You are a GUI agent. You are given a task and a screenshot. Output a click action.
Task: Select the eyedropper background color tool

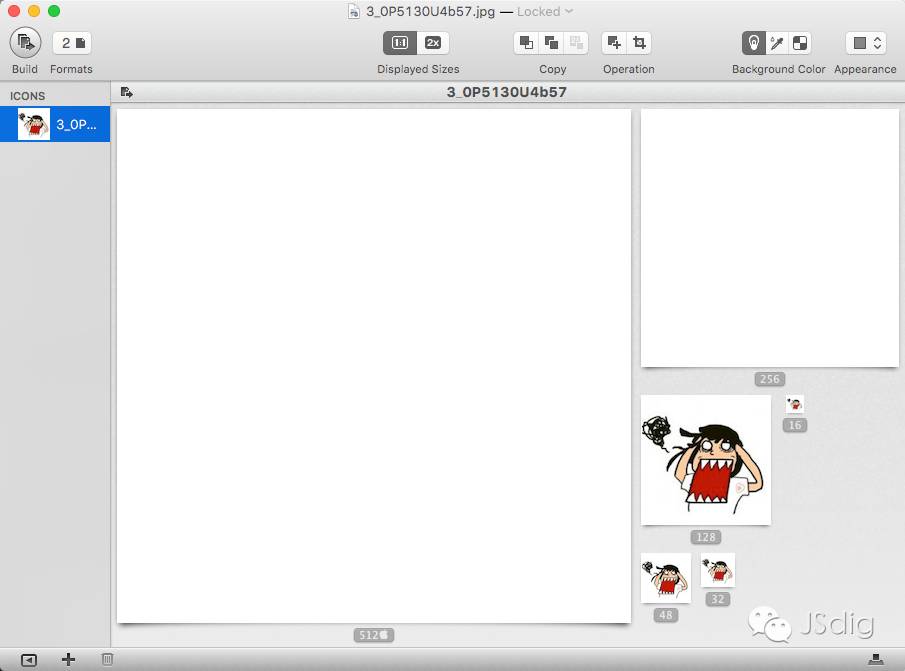(x=777, y=43)
